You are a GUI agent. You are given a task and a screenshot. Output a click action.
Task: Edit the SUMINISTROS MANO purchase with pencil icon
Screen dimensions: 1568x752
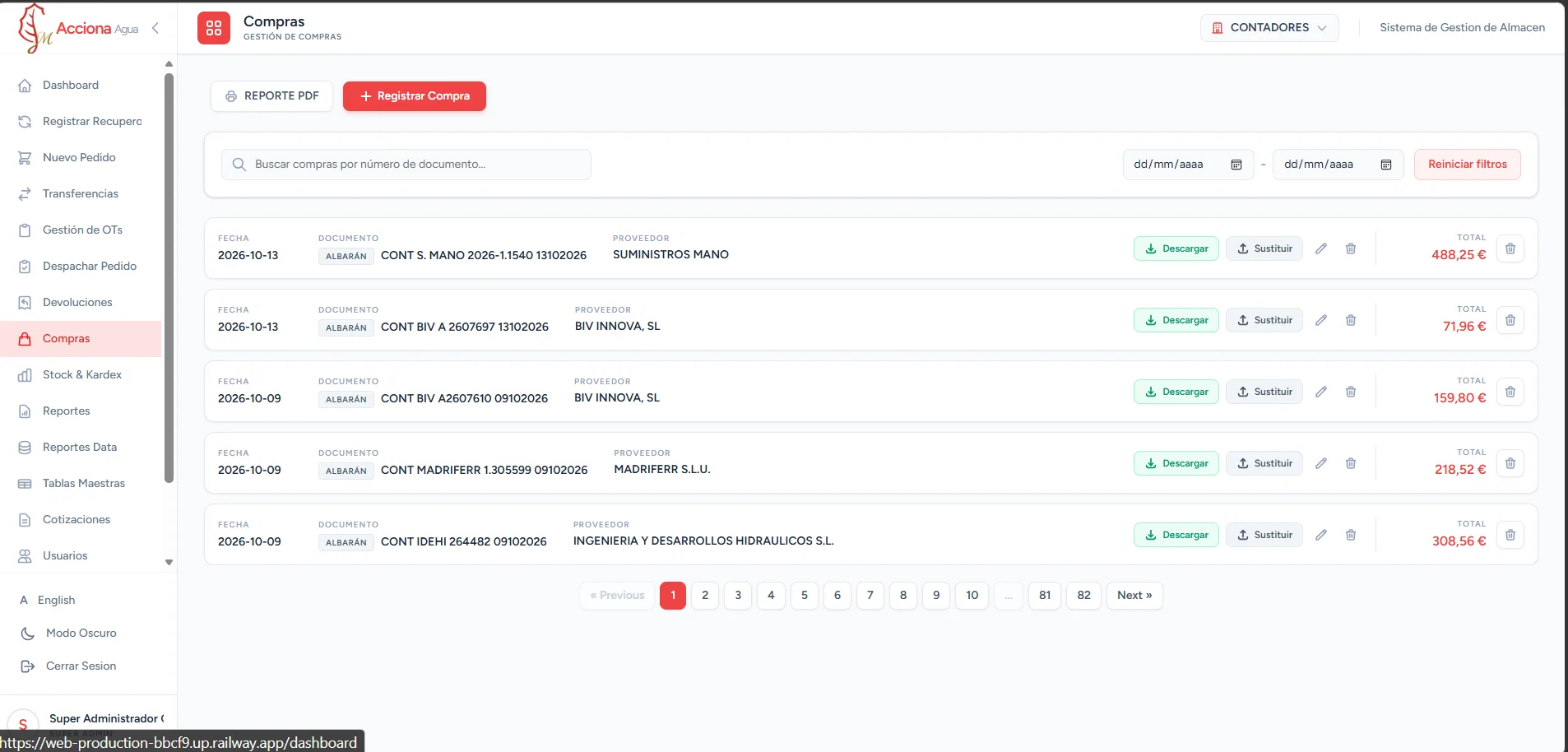point(1321,248)
